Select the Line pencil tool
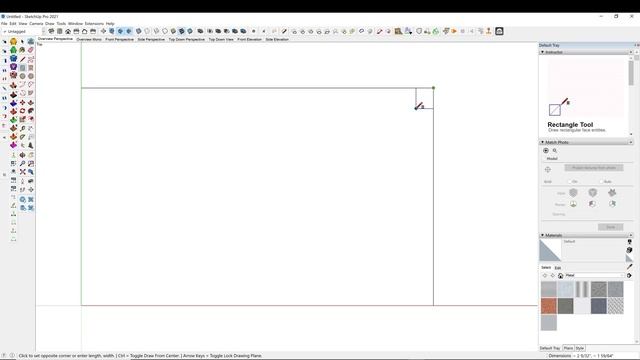This screenshot has width=640, height=360. (22, 59)
